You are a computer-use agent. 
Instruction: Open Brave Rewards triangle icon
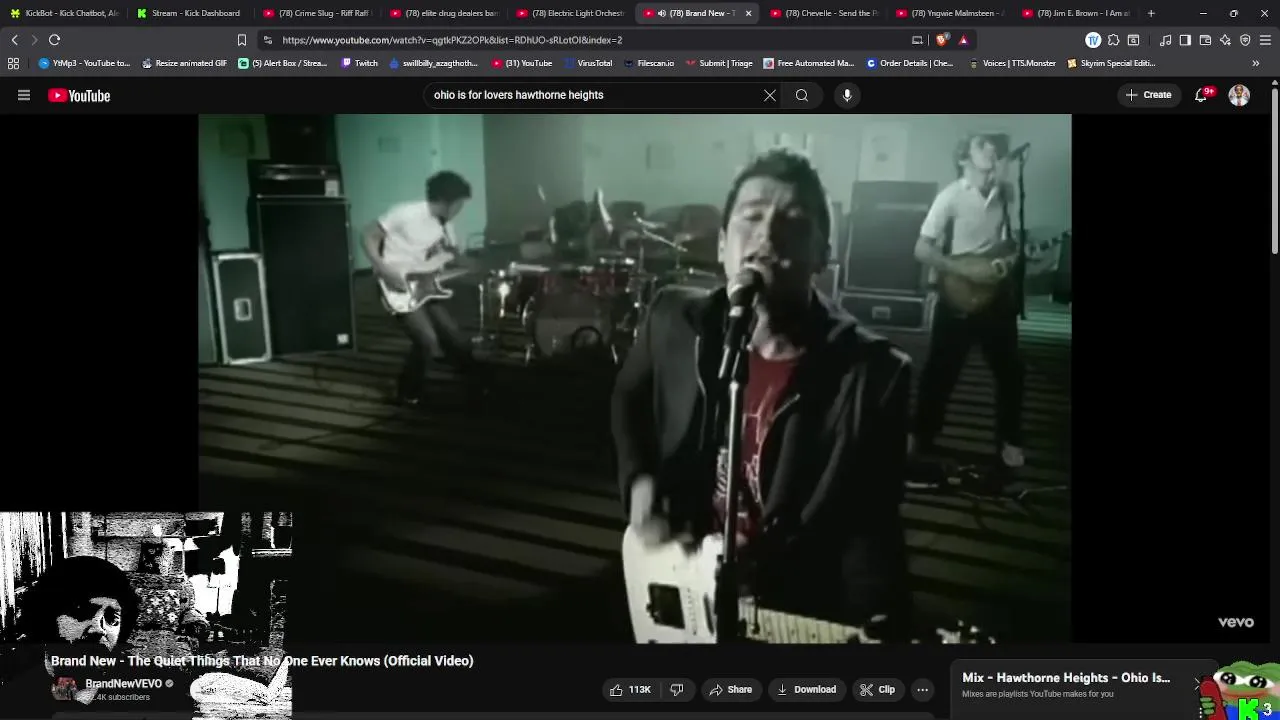963,40
